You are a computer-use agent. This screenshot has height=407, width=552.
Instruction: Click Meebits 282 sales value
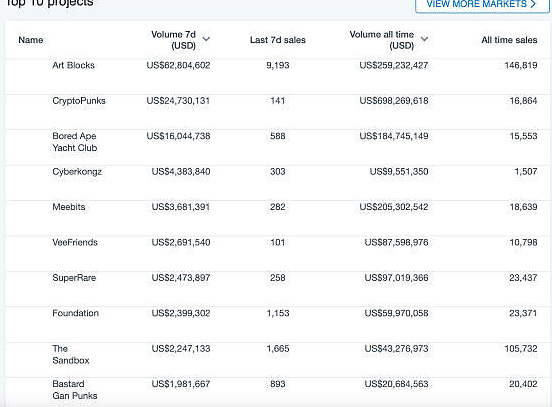pos(278,207)
